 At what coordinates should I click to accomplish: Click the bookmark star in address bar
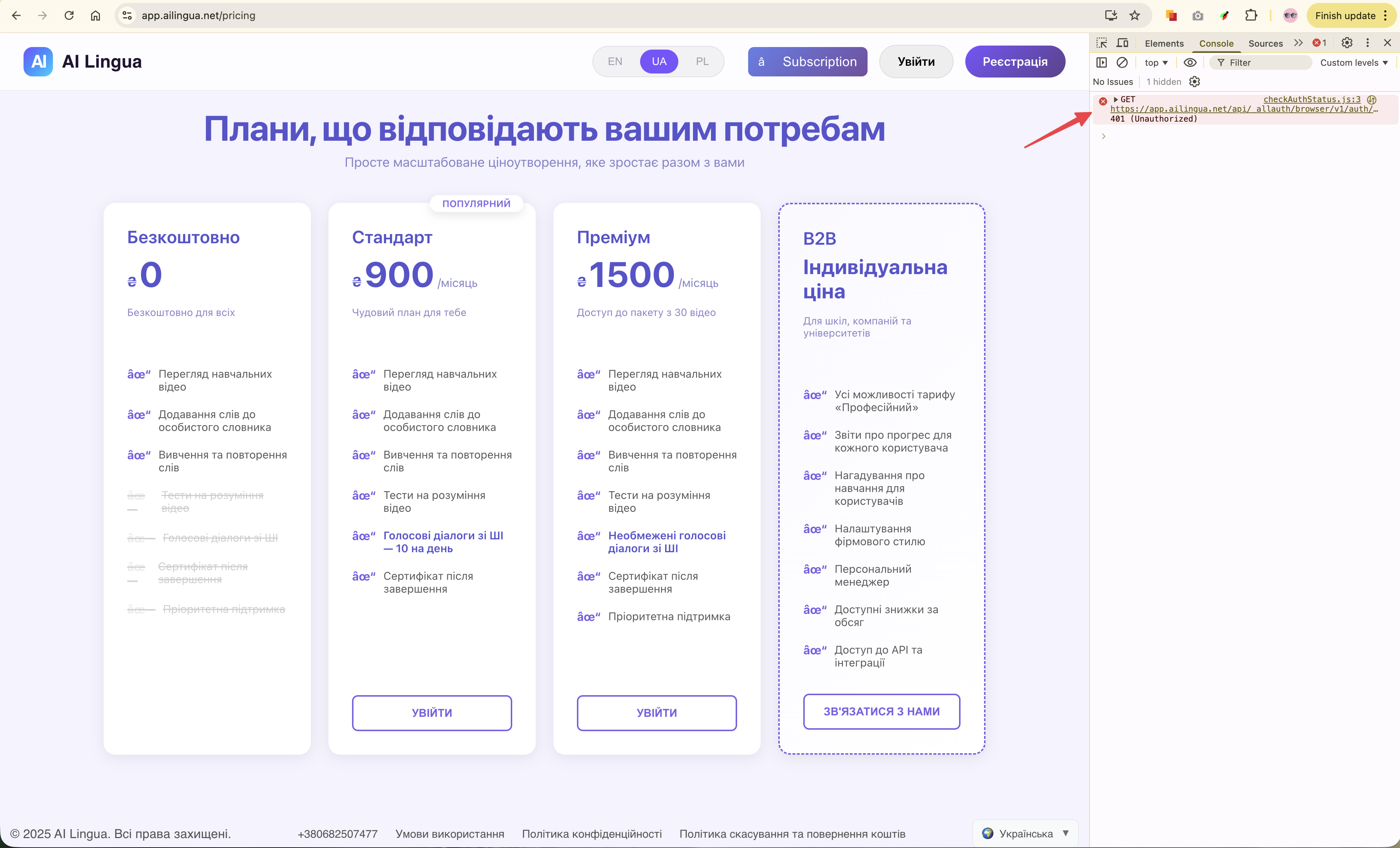(x=1135, y=15)
